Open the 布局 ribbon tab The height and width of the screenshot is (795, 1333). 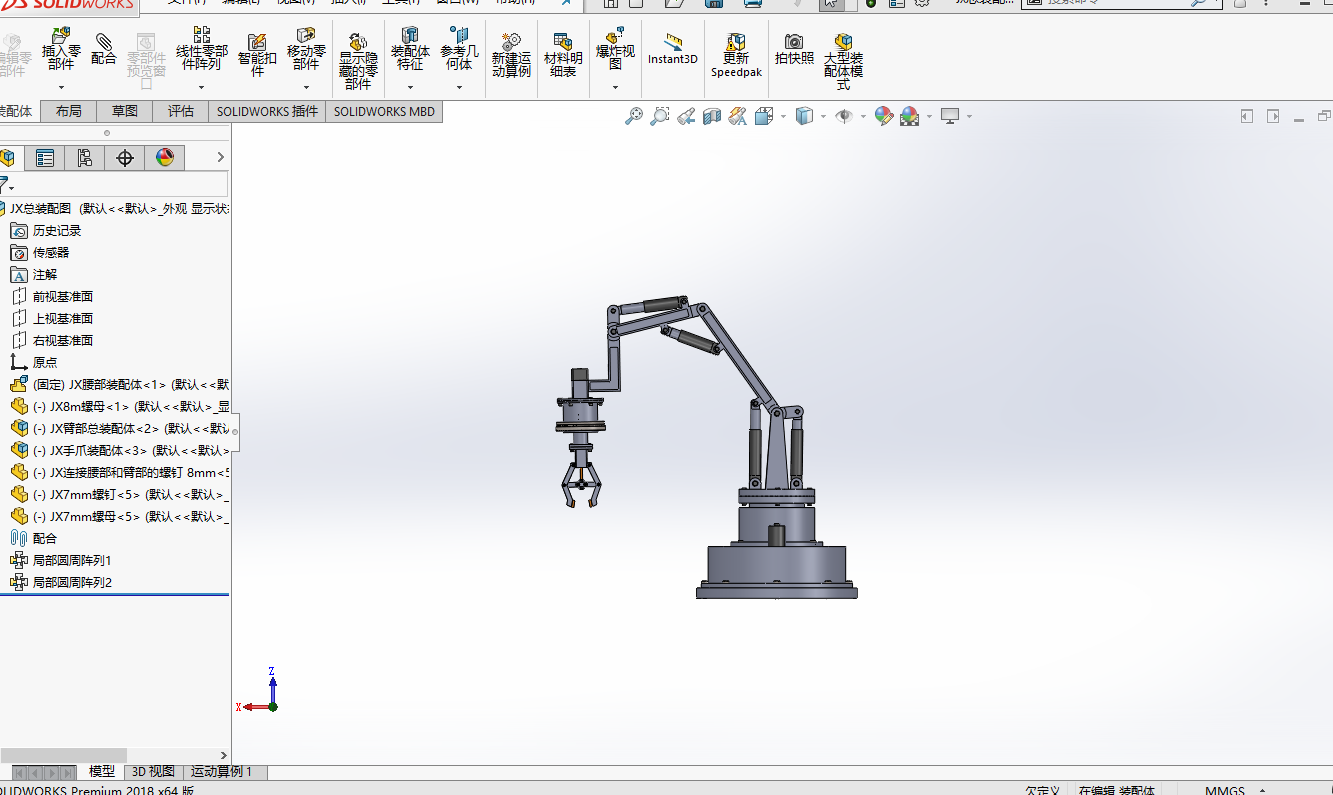click(x=67, y=111)
